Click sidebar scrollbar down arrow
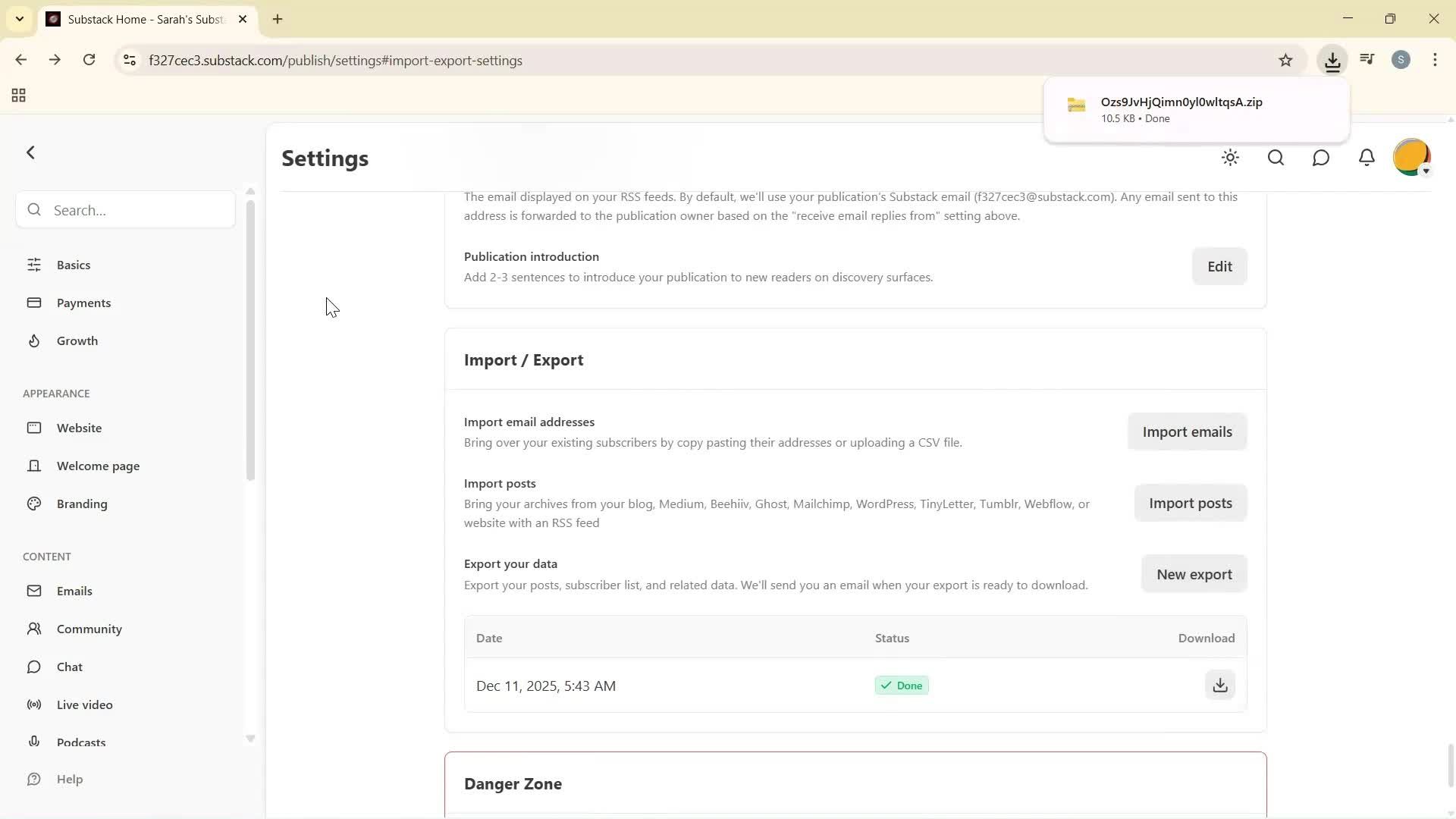1456x819 pixels. (250, 739)
